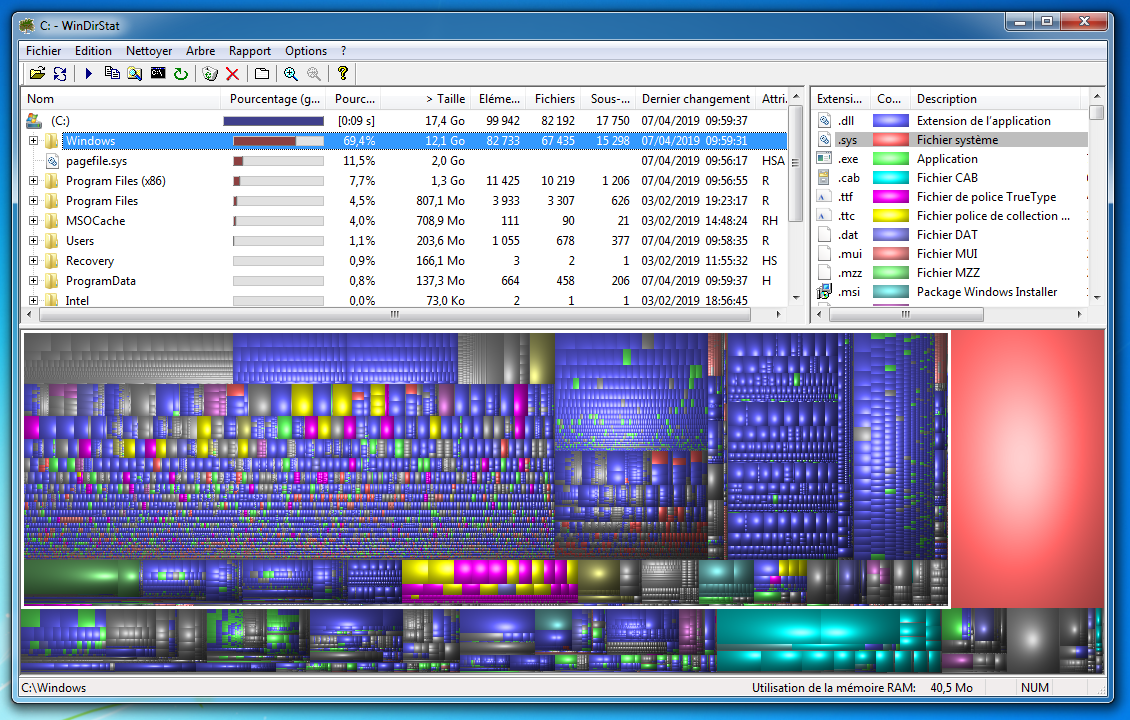The height and width of the screenshot is (720, 1130).
Task: Click the extension list horizontal scrollbar thumb
Action: point(906,314)
